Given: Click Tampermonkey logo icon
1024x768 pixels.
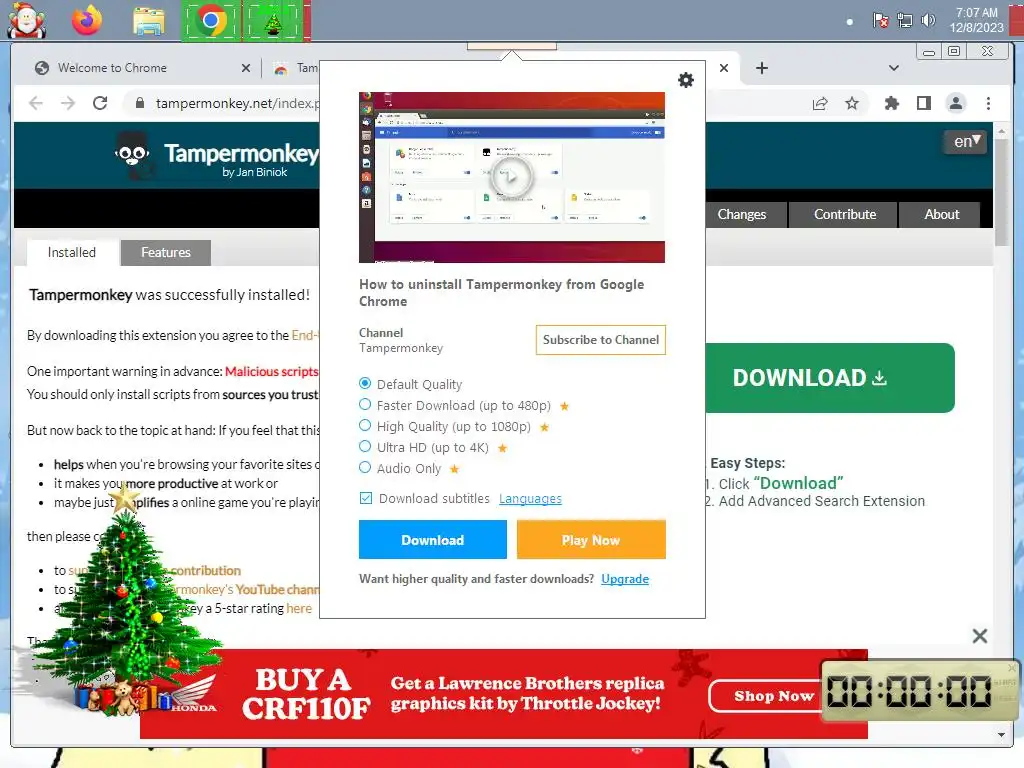Looking at the screenshot, I should [133, 155].
